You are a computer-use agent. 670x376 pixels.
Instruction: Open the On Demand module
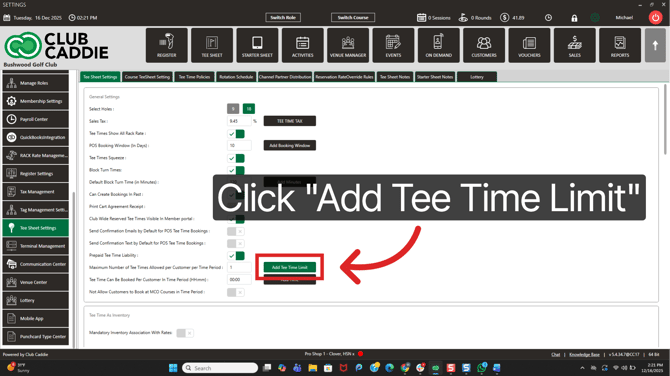(x=438, y=45)
